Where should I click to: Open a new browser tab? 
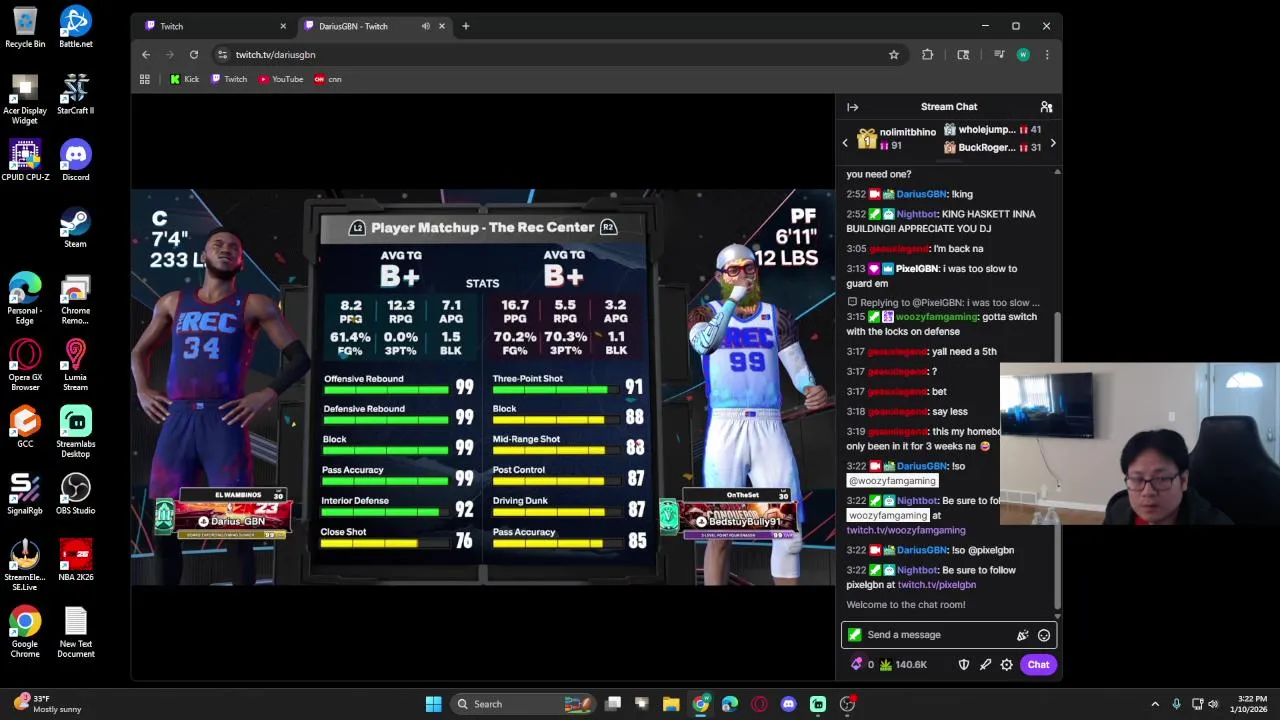tap(465, 26)
